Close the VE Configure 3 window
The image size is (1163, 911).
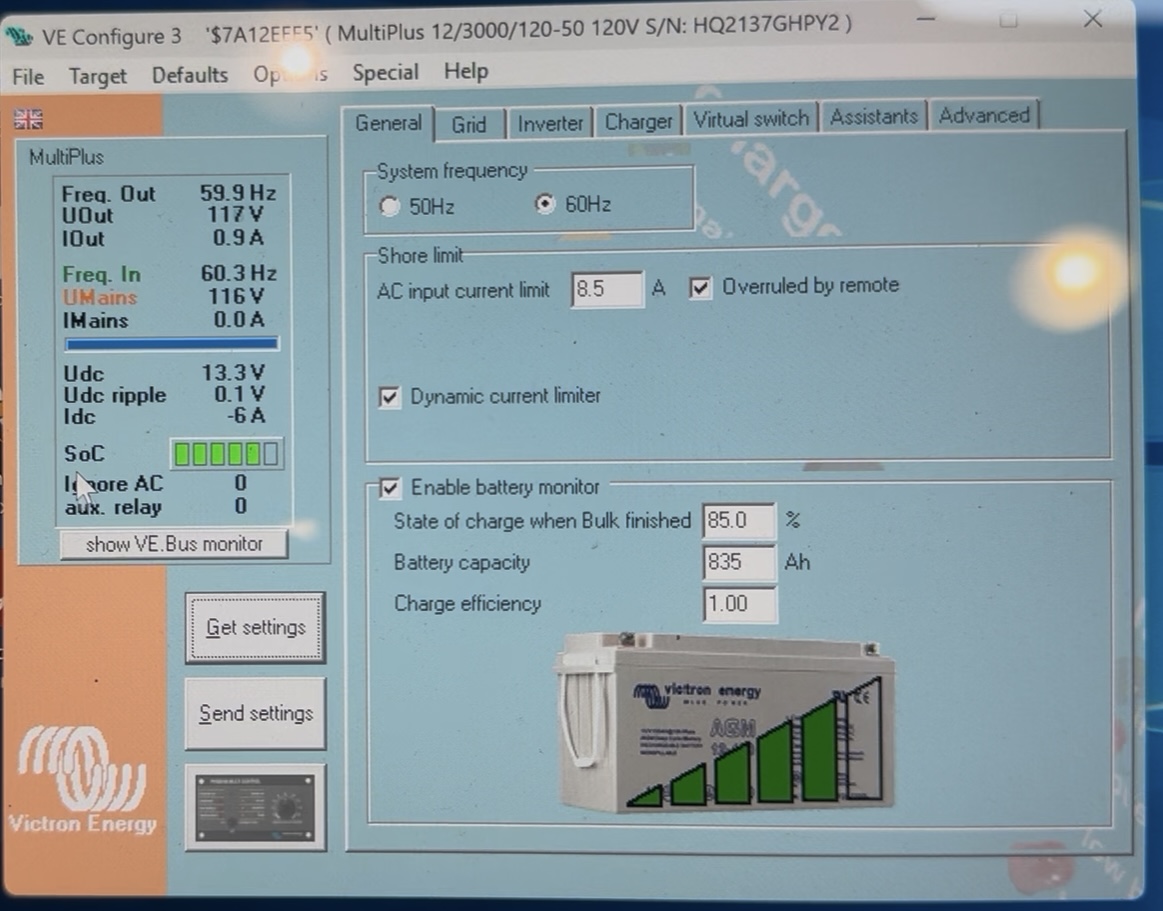(x=1093, y=19)
